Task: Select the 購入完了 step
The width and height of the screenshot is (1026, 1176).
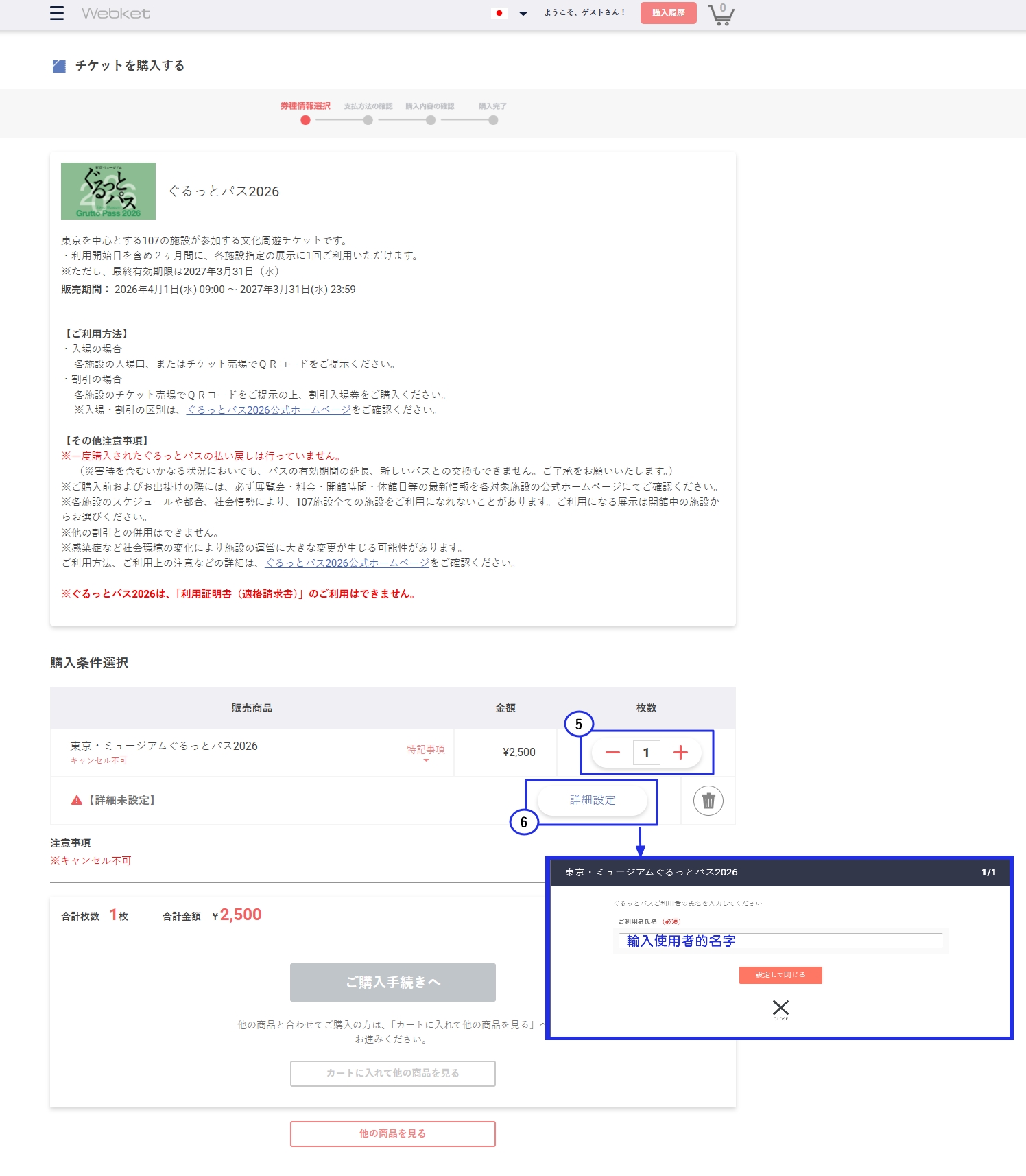Action: [493, 113]
